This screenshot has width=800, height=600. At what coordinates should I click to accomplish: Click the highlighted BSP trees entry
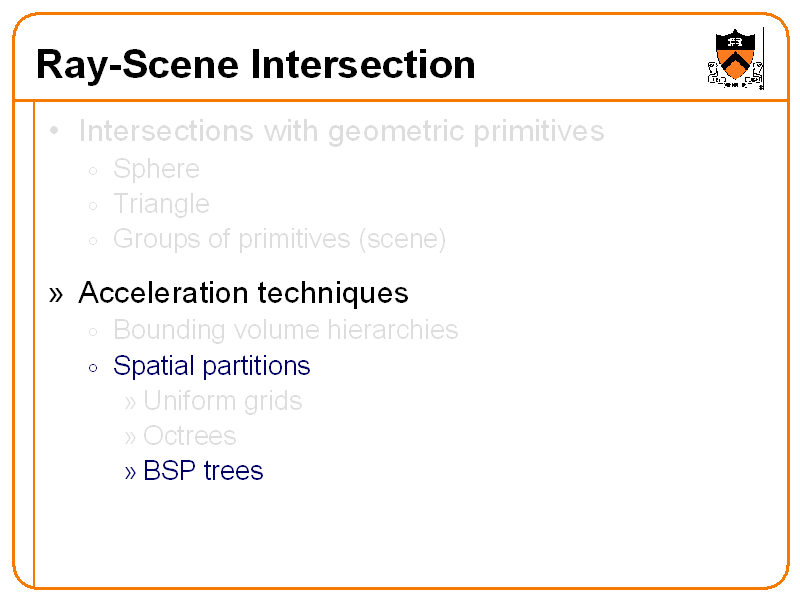pos(203,471)
